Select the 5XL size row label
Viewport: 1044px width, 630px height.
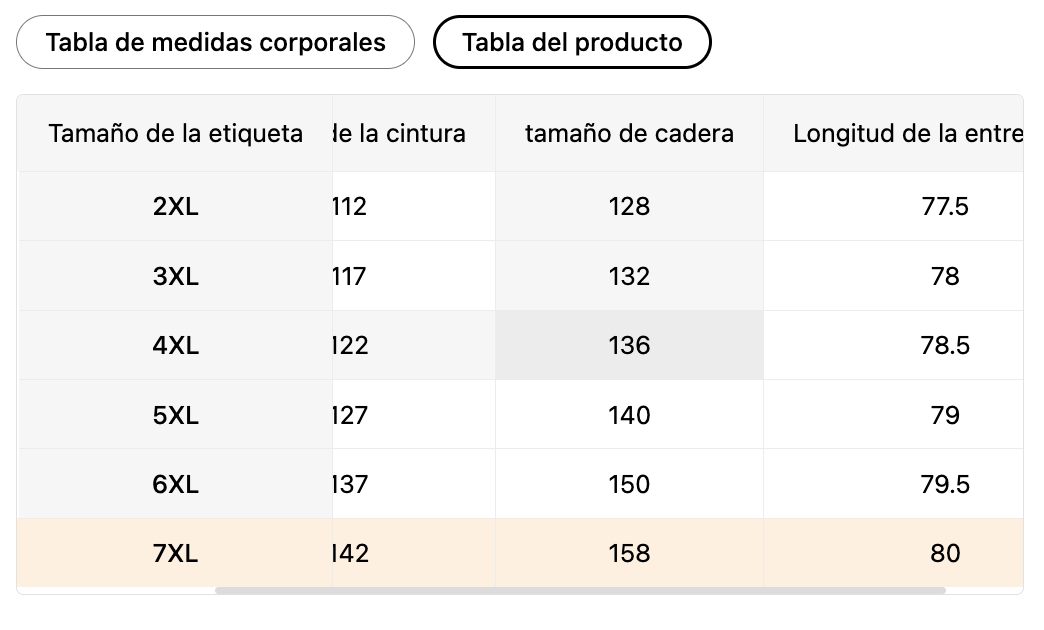tap(175, 415)
